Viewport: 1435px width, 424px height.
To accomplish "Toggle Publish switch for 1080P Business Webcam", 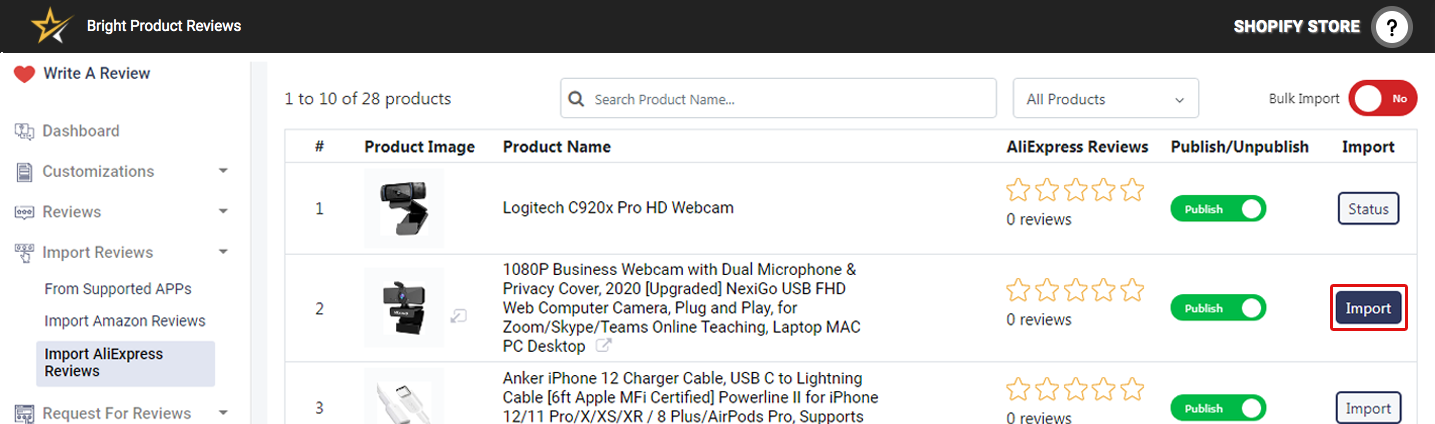I will coord(1218,308).
